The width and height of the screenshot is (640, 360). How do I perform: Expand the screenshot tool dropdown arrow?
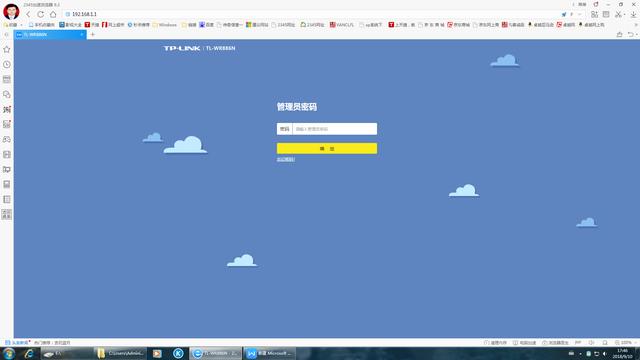coord(624,15)
